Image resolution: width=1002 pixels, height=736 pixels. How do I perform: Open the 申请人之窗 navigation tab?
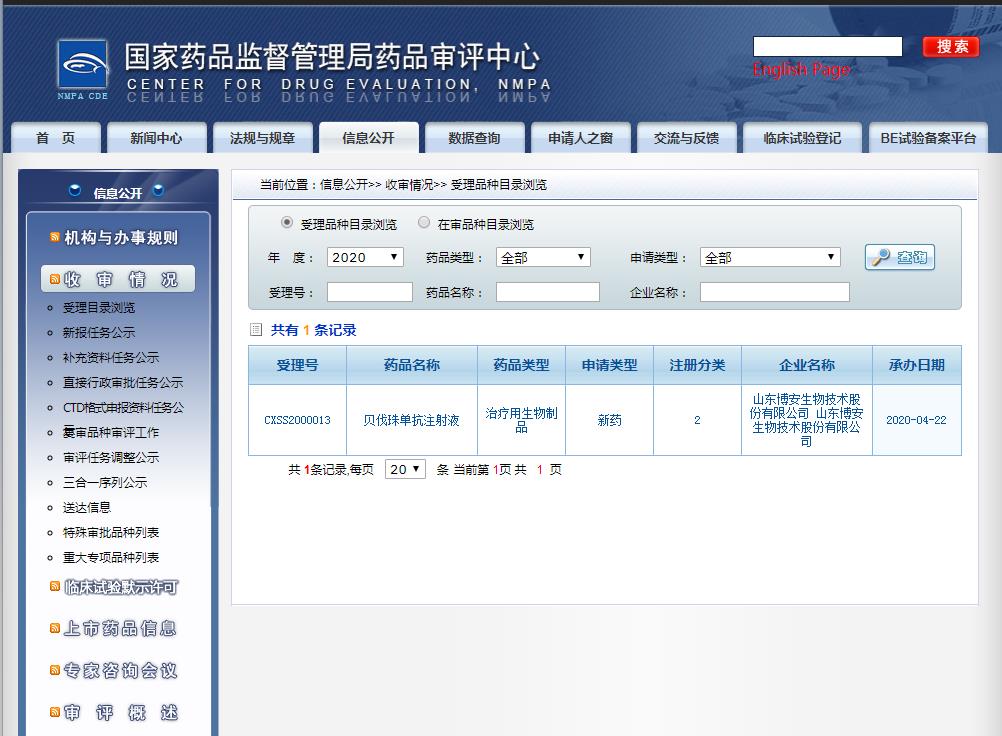581,138
